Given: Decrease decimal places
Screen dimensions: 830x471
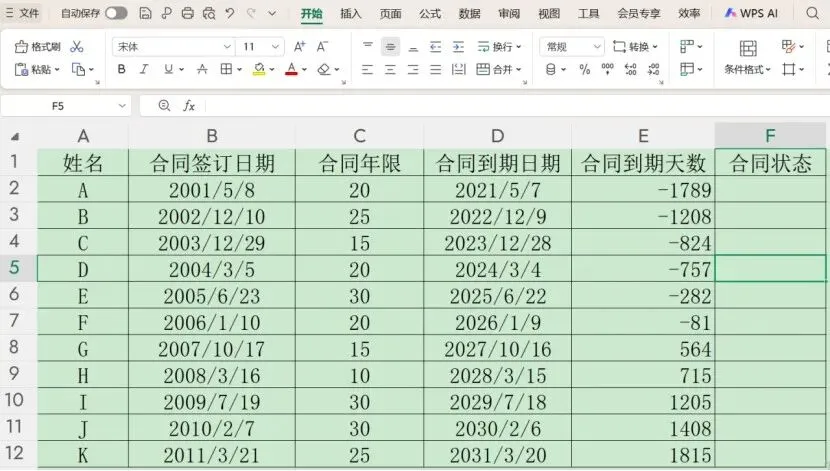Looking at the screenshot, I should 654,69.
